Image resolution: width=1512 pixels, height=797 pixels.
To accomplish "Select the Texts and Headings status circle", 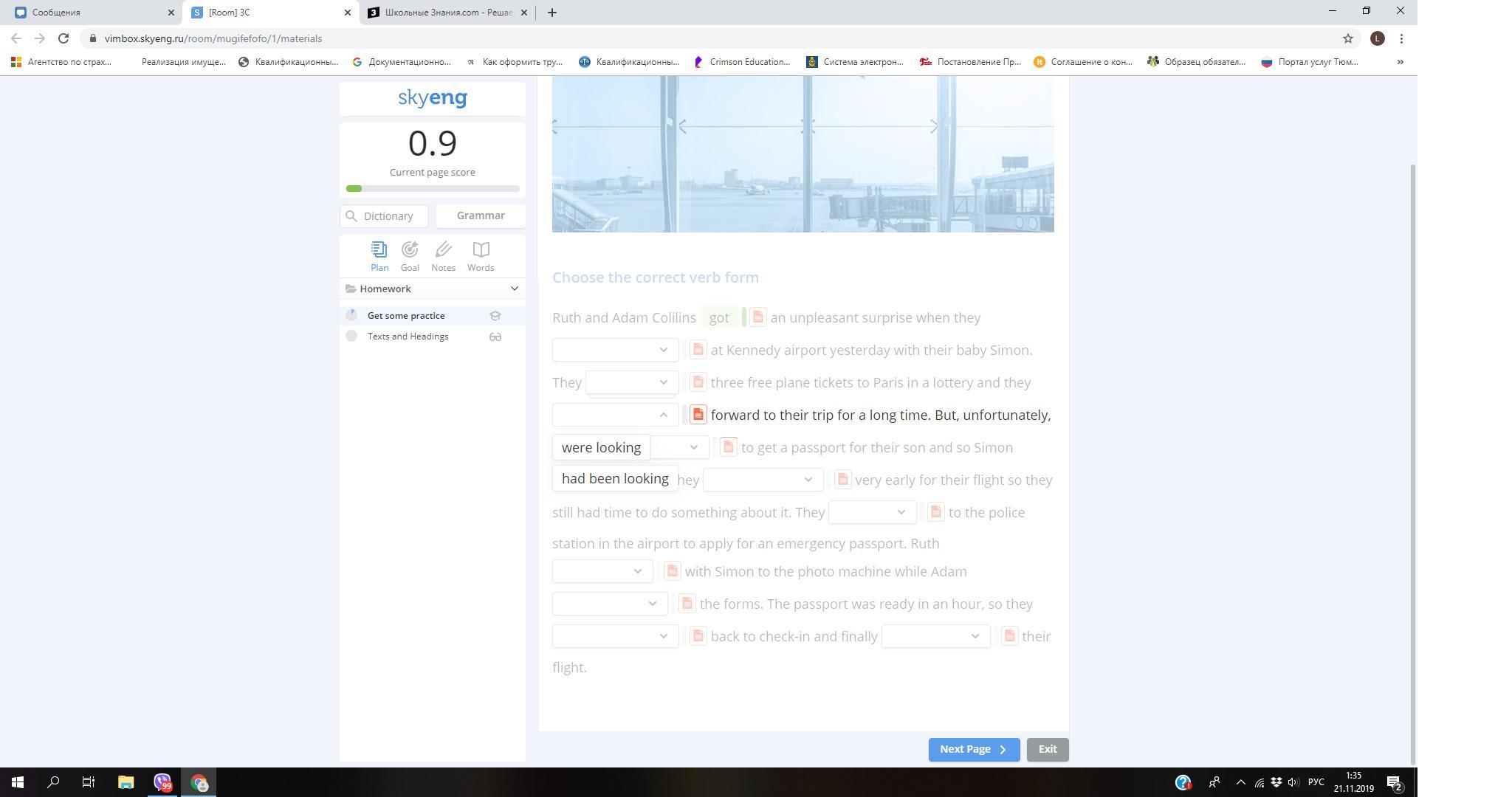I will (351, 337).
